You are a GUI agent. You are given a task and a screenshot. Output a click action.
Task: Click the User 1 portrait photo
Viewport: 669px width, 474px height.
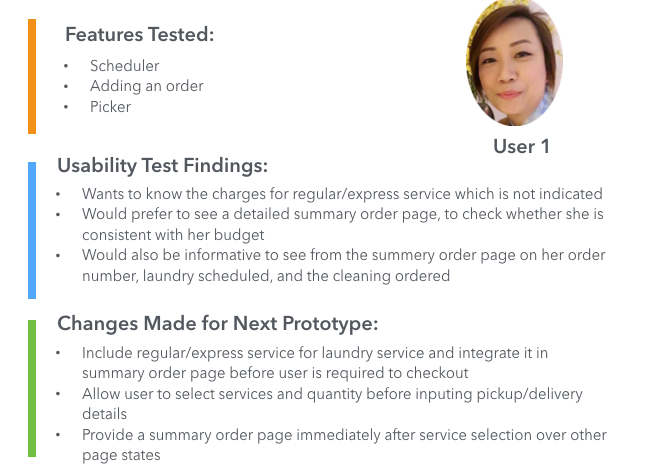(x=514, y=63)
